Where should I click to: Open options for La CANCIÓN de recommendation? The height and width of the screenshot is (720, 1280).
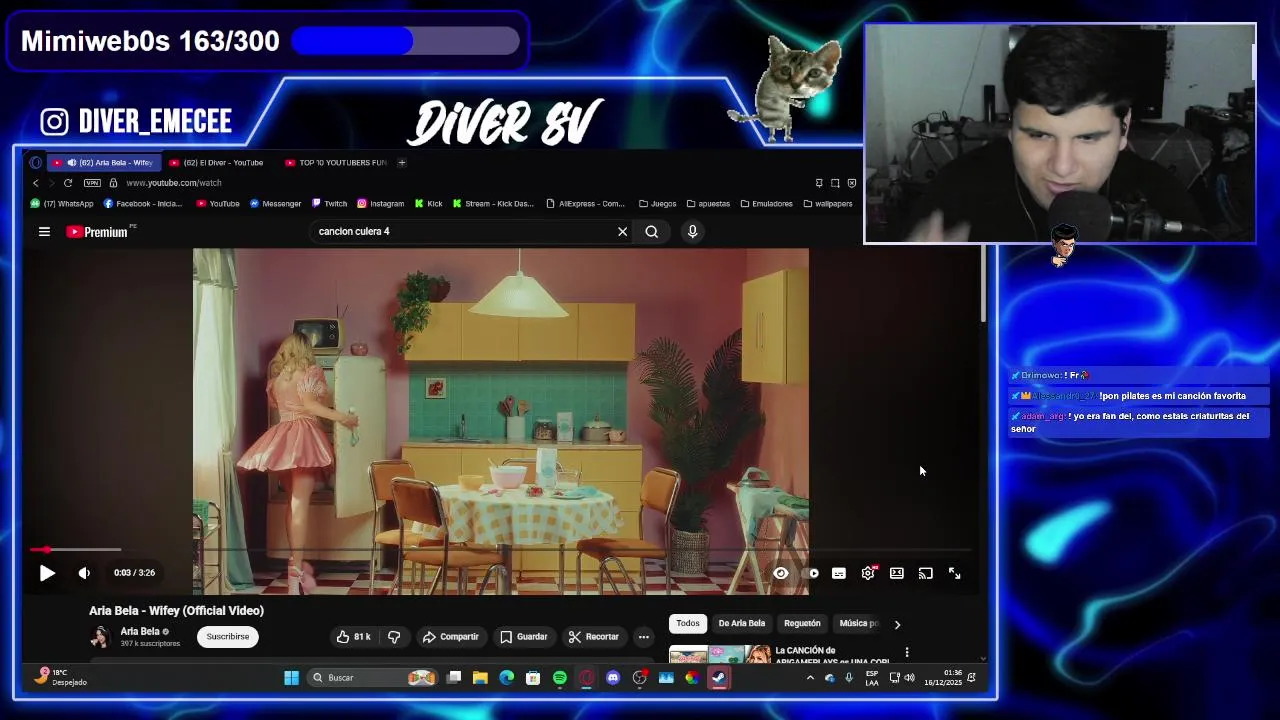907,652
